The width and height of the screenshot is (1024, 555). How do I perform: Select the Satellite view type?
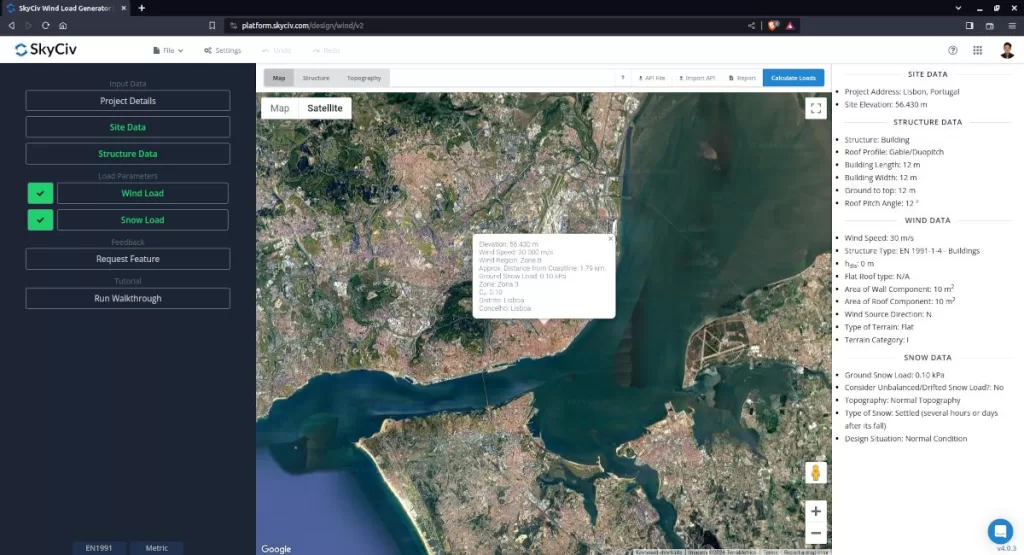click(325, 108)
